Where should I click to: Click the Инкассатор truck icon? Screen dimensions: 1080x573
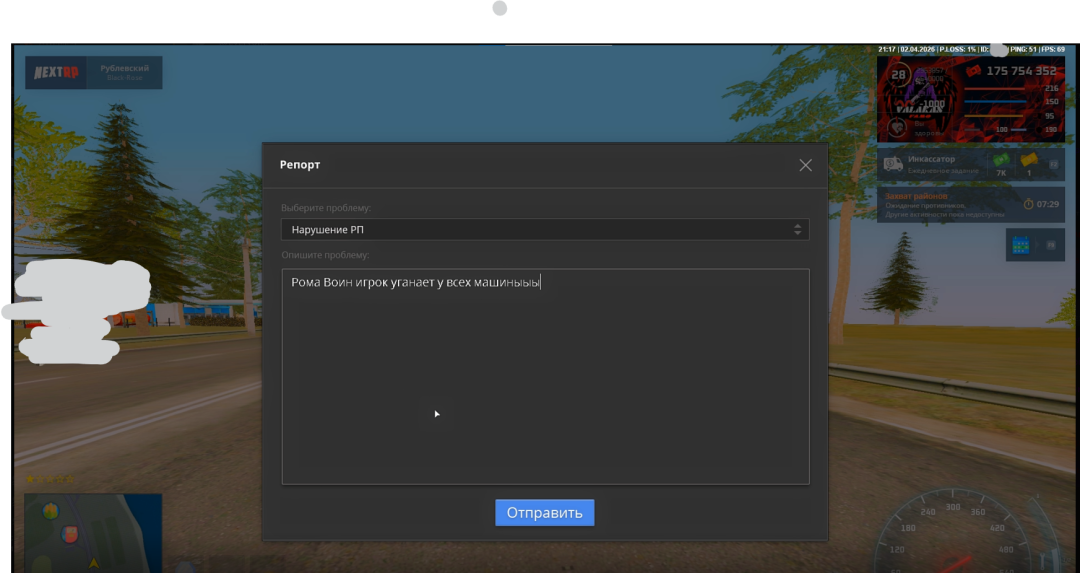tap(893, 164)
